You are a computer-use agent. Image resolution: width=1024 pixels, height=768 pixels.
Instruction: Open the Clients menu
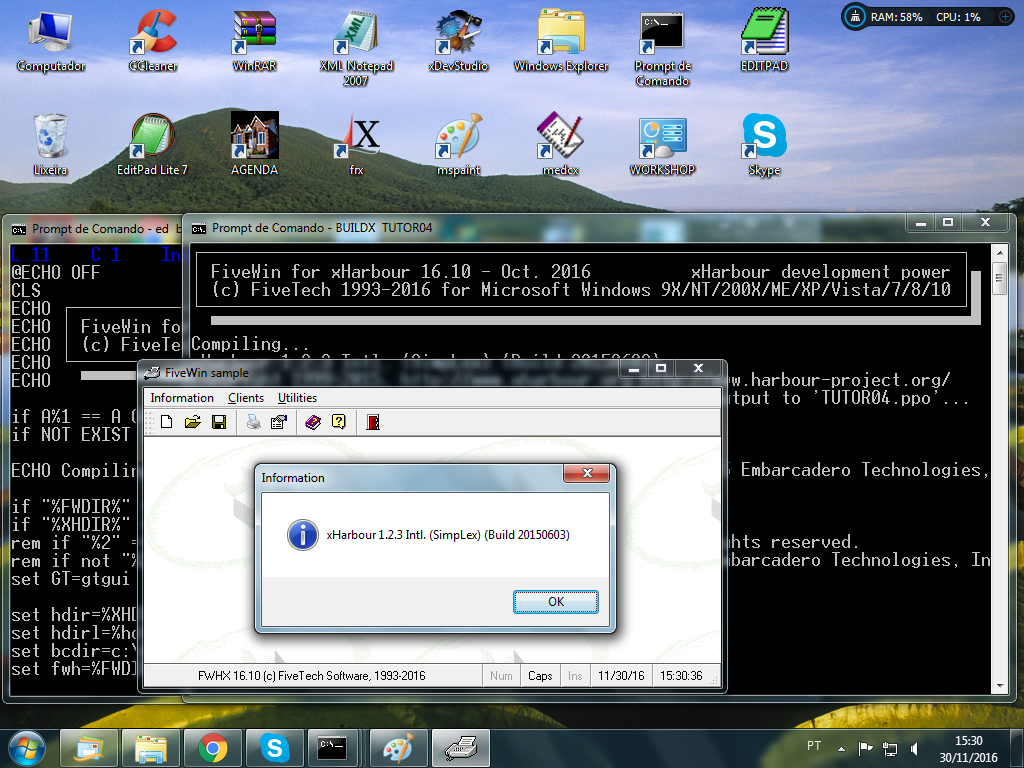click(246, 398)
